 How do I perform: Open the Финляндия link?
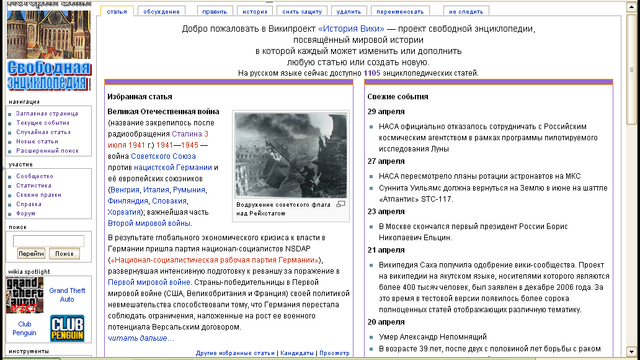128,201
